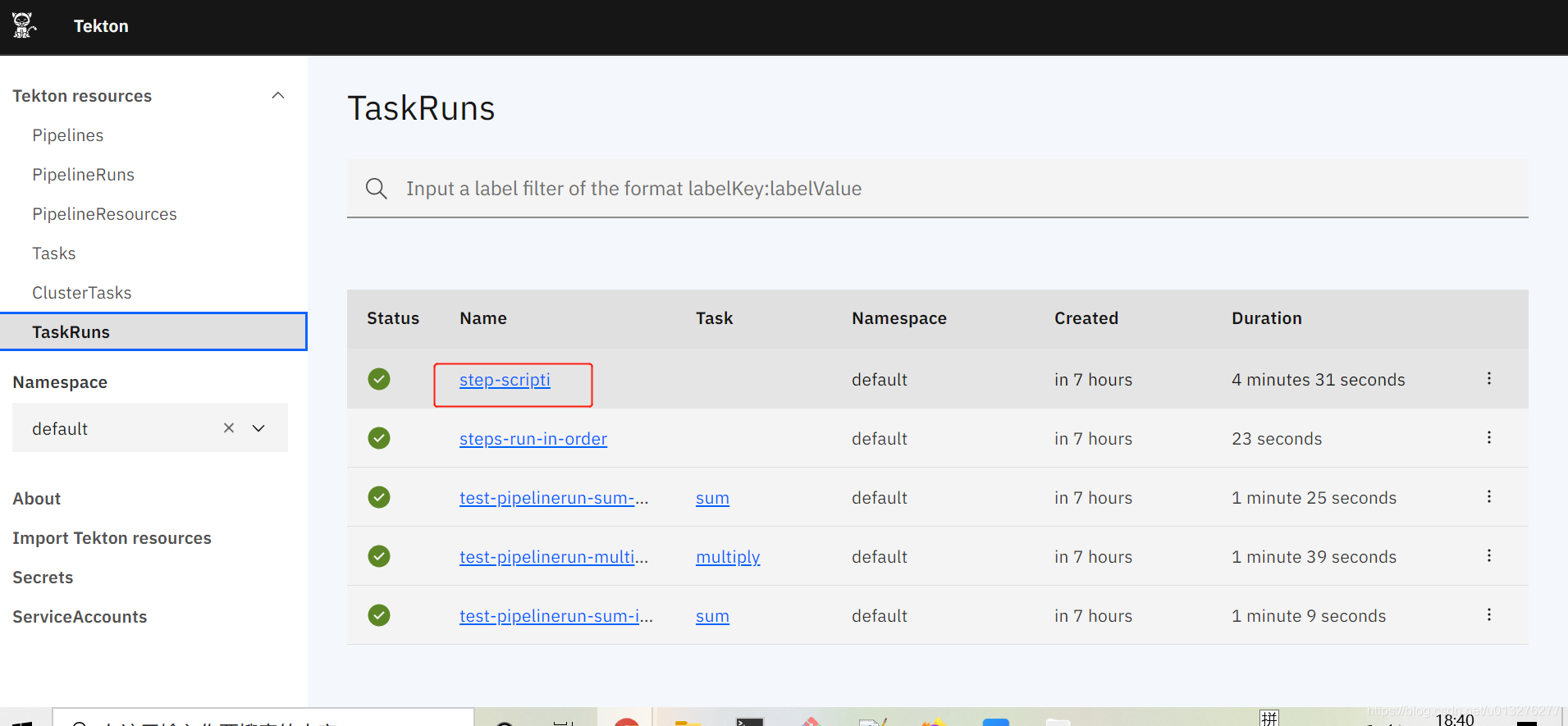Viewport: 1568px width, 726px height.
Task: Open the sum task link in the 1 minute 25 seconds row
Action: 712,498
